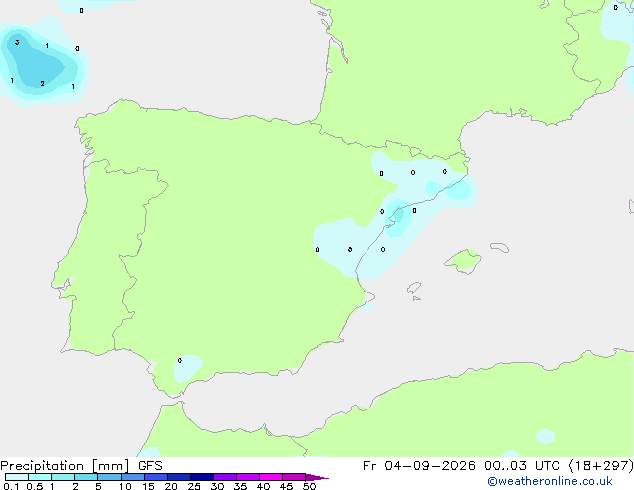The width and height of the screenshot is (634, 490).
Task: Click the '(18+297)' forecast run label
Action: point(601,466)
